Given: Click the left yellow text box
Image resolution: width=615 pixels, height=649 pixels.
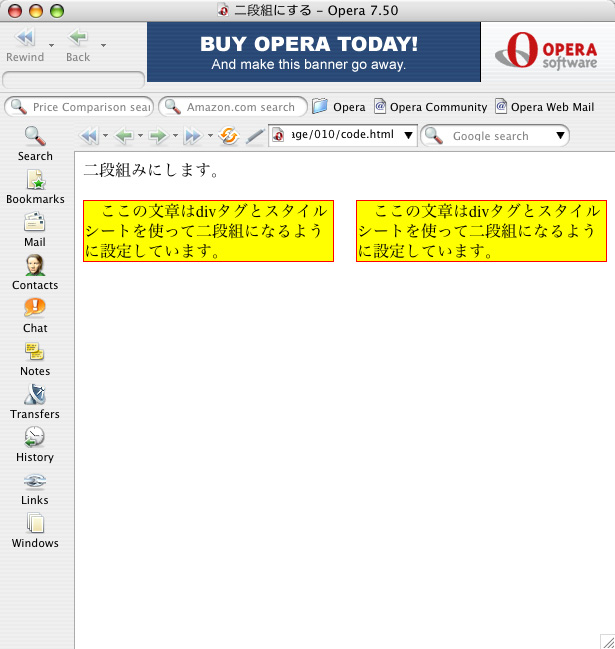Looking at the screenshot, I should (x=208, y=231).
